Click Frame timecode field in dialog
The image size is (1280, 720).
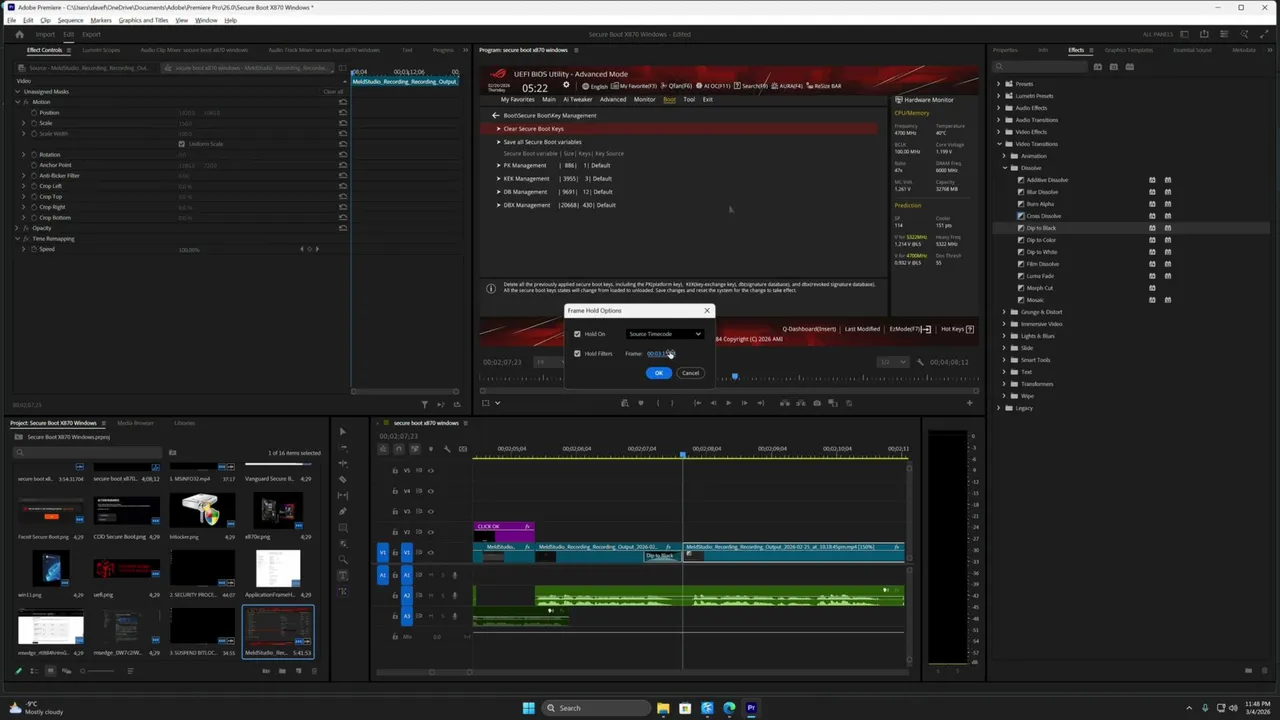point(660,354)
